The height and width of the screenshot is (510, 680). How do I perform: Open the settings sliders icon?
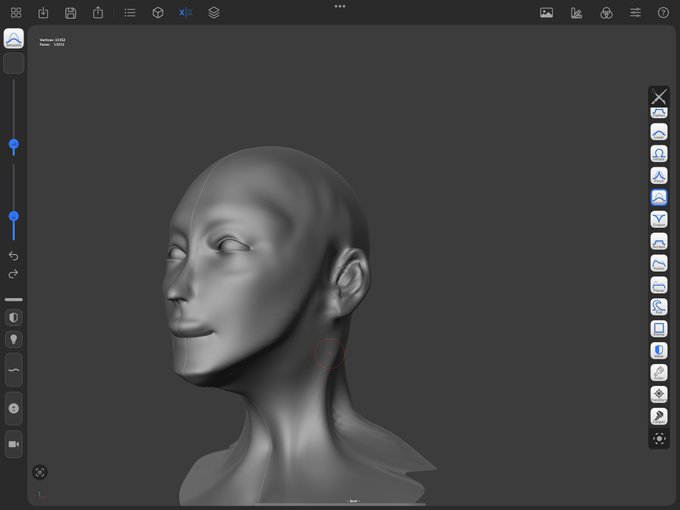635,13
